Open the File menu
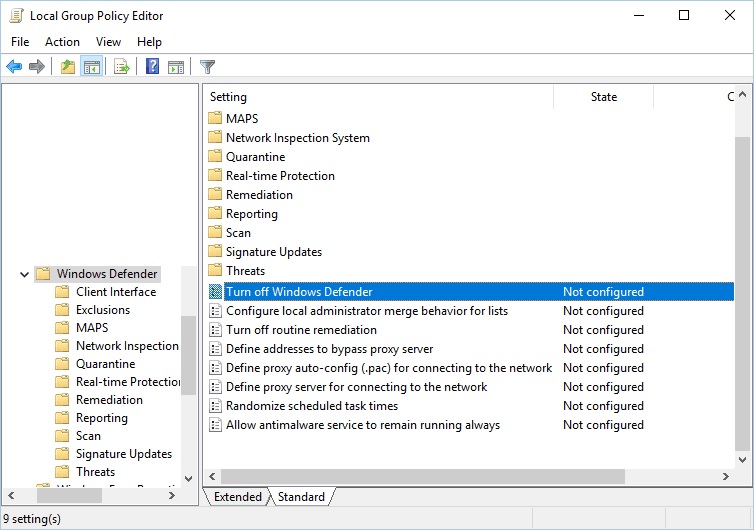Viewport: 754px width, 530px height. pyautogui.click(x=20, y=42)
